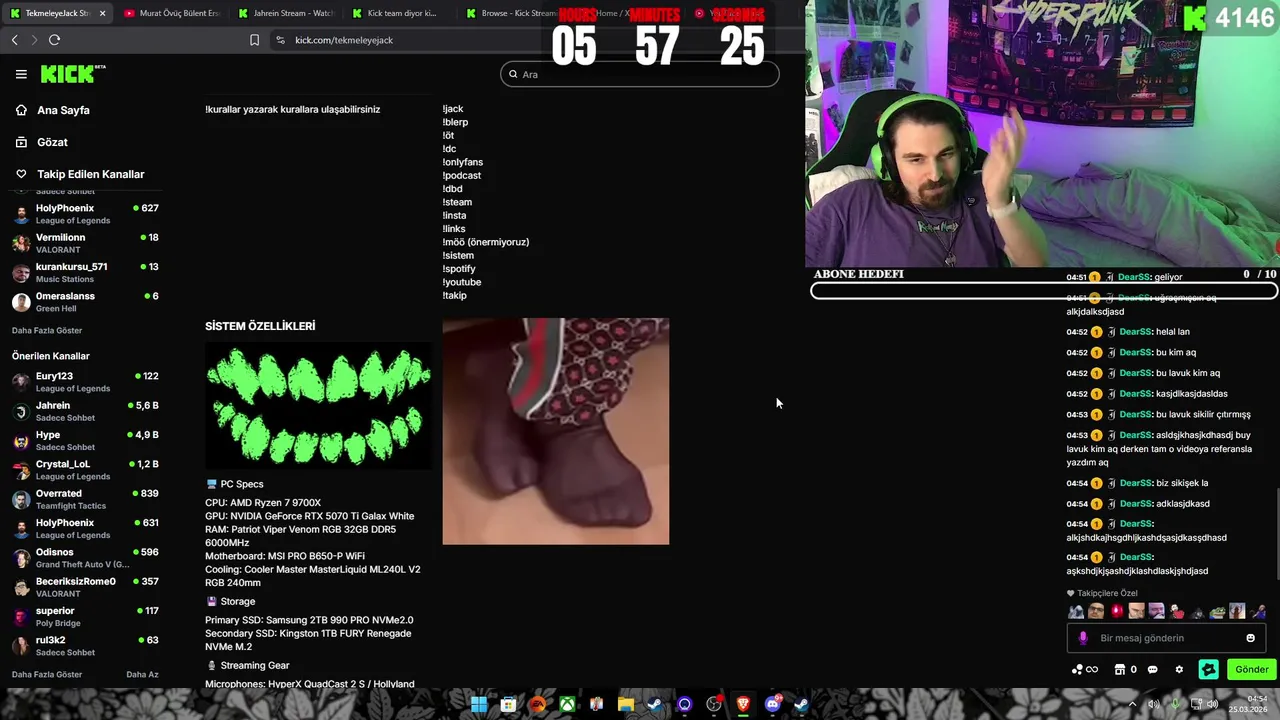Open the emoji picker in chat input
The height and width of the screenshot is (720, 1280).
(x=1250, y=638)
